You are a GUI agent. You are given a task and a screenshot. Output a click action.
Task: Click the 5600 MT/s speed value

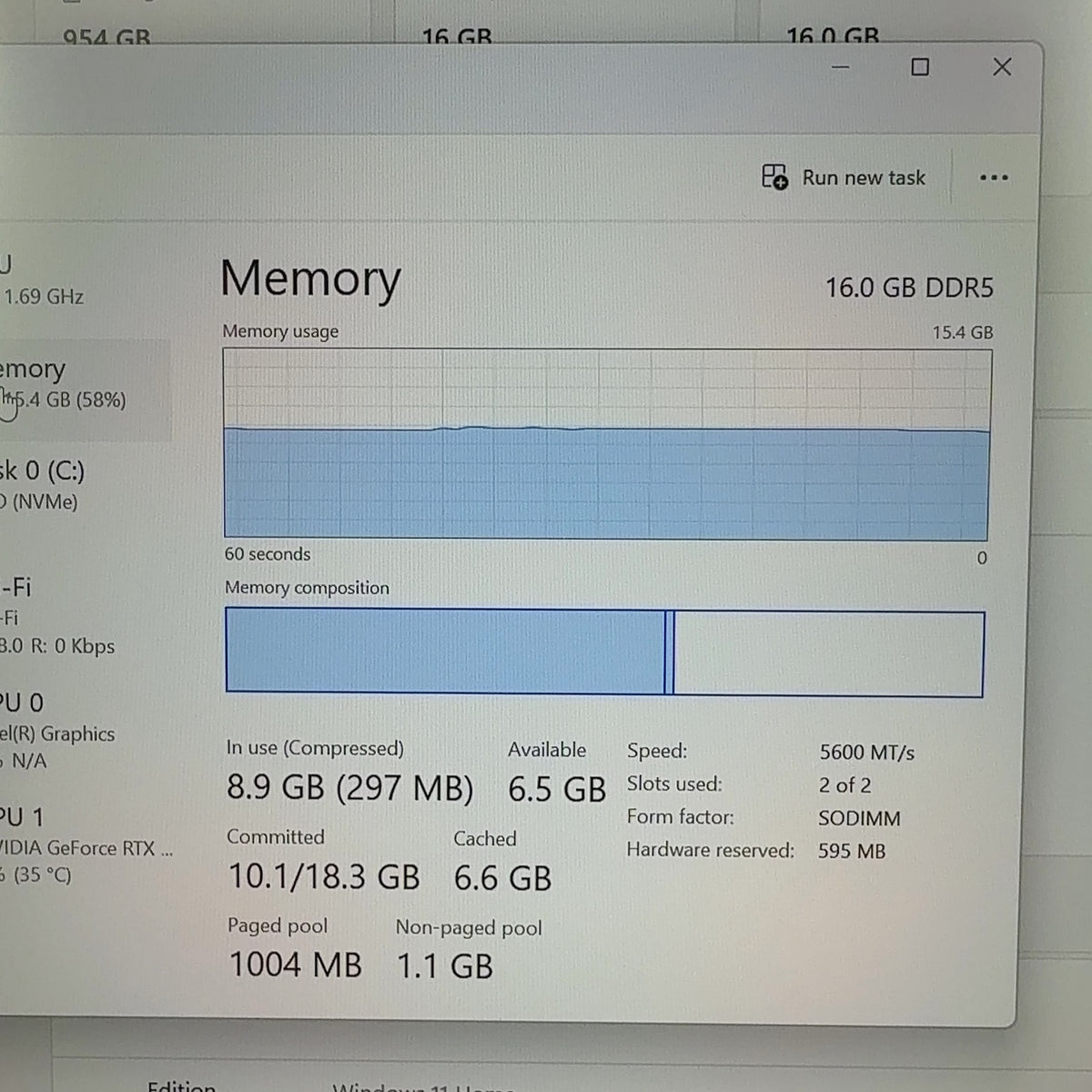(867, 753)
